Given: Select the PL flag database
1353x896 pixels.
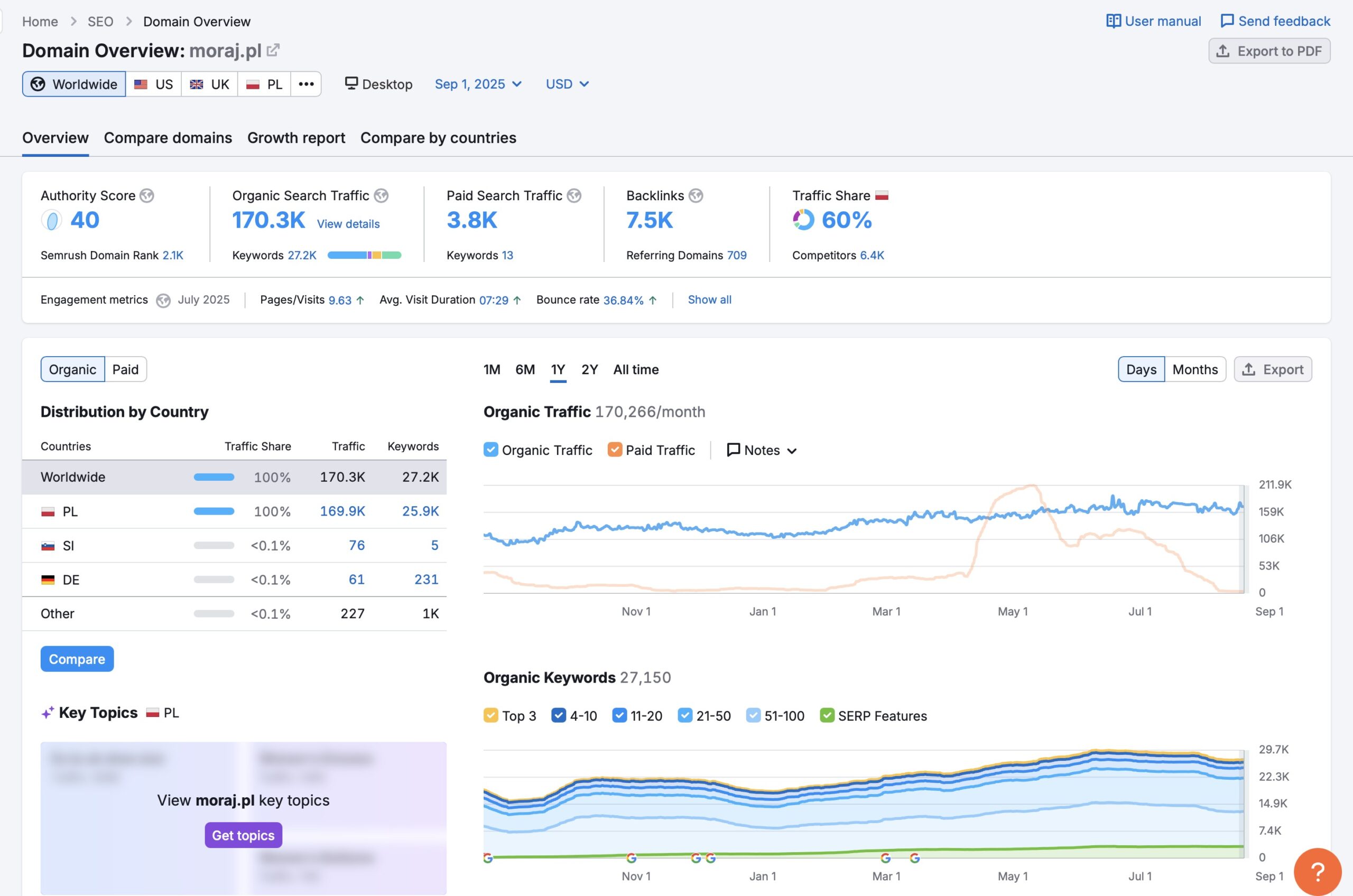Looking at the screenshot, I should pos(253,84).
